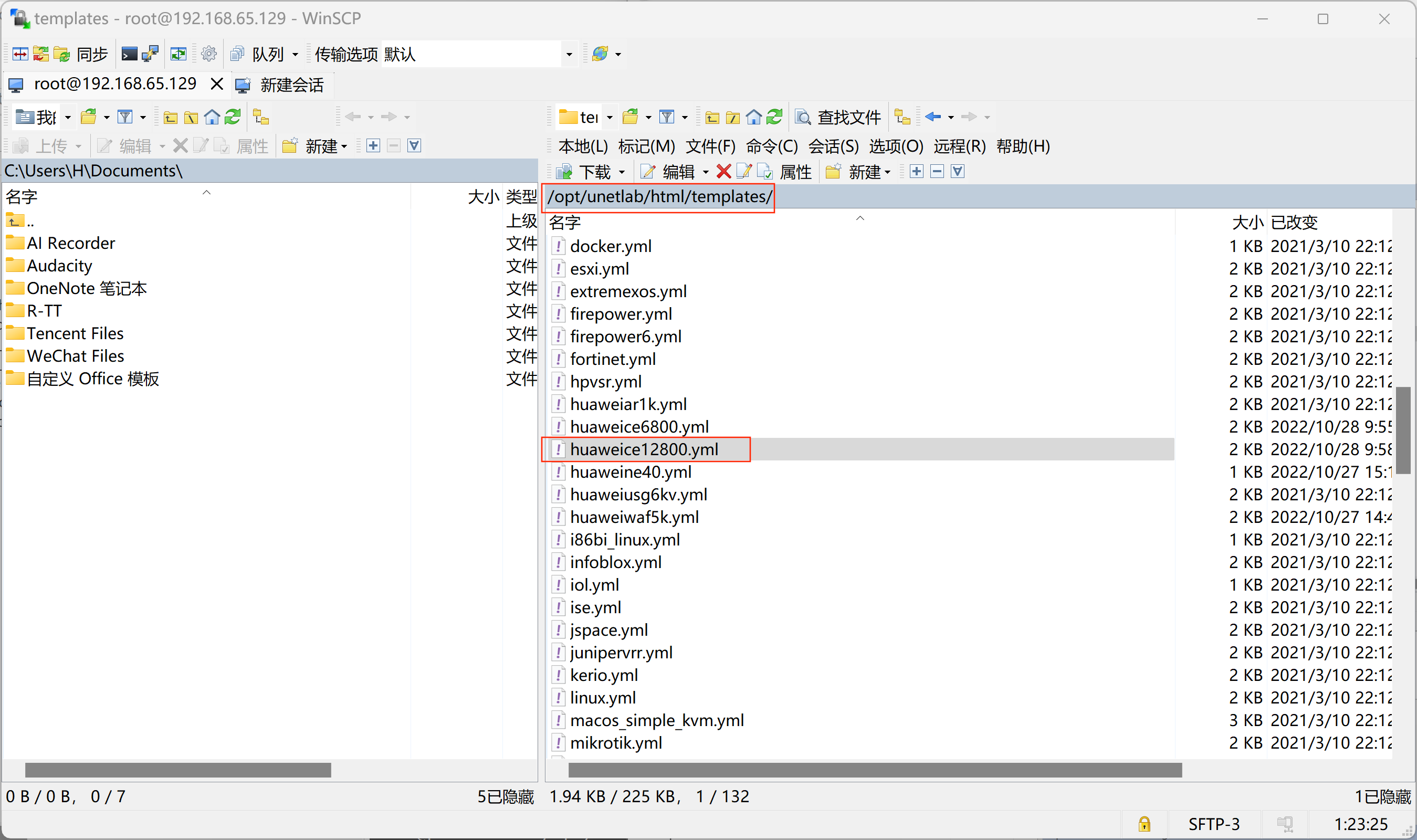The height and width of the screenshot is (840, 1417).
Task: Click the local select-all icon beside the minus icon
Action: click(x=414, y=145)
